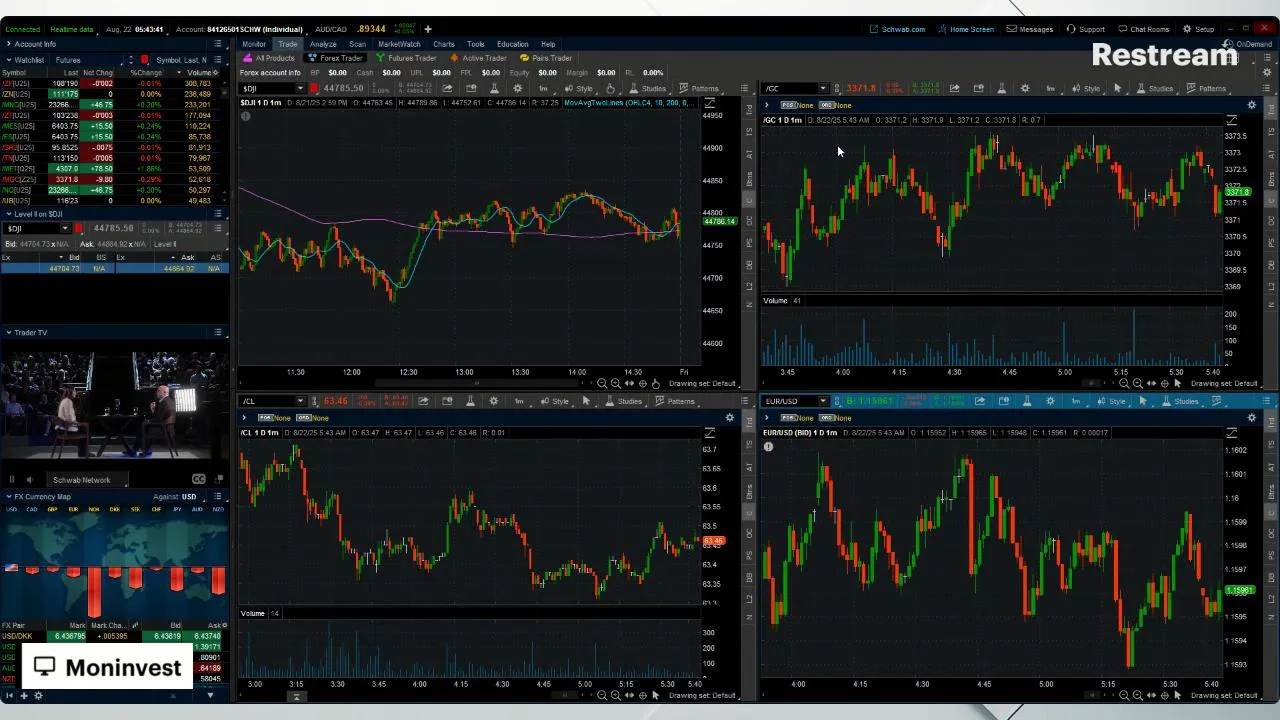
Task: Open Chat Rooms
Action: pyautogui.click(x=1144, y=29)
